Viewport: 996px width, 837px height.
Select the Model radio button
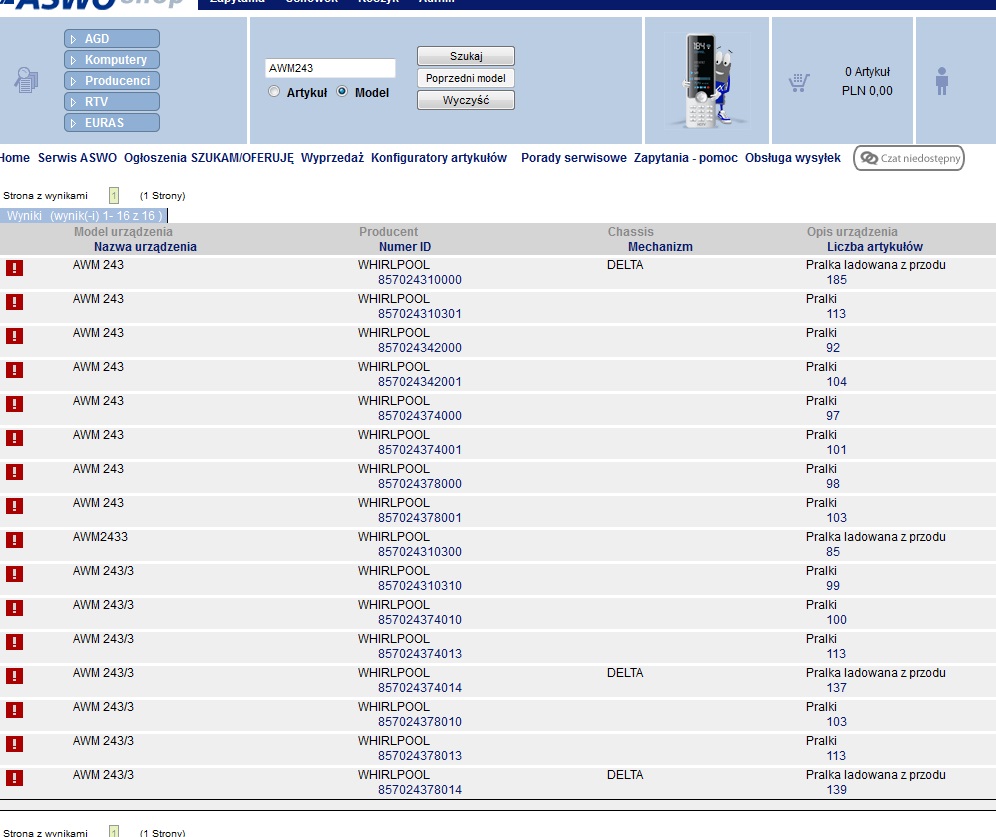click(342, 91)
